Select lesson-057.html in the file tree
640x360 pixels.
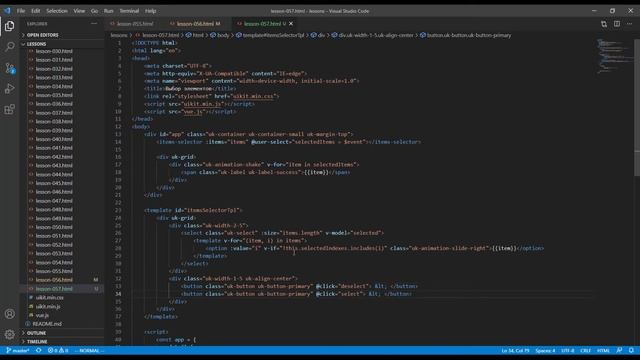click(54, 289)
